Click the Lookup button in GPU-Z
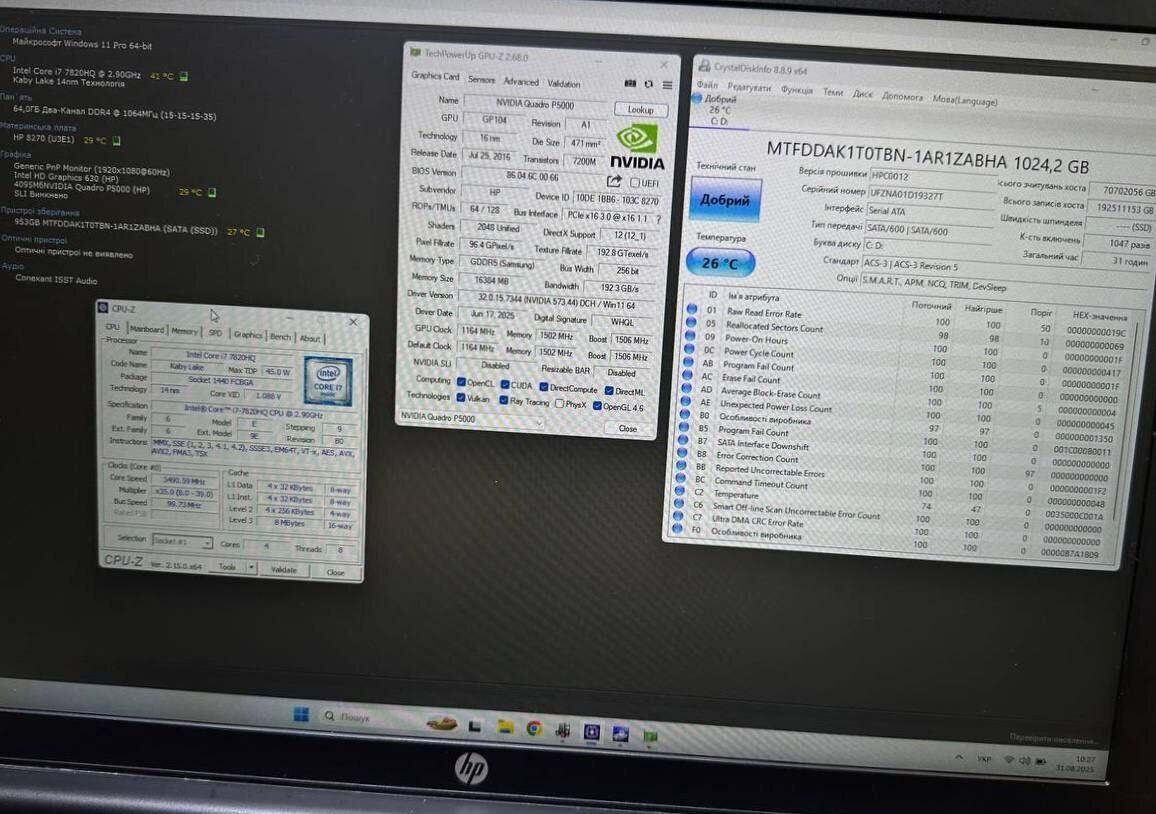 pos(640,109)
